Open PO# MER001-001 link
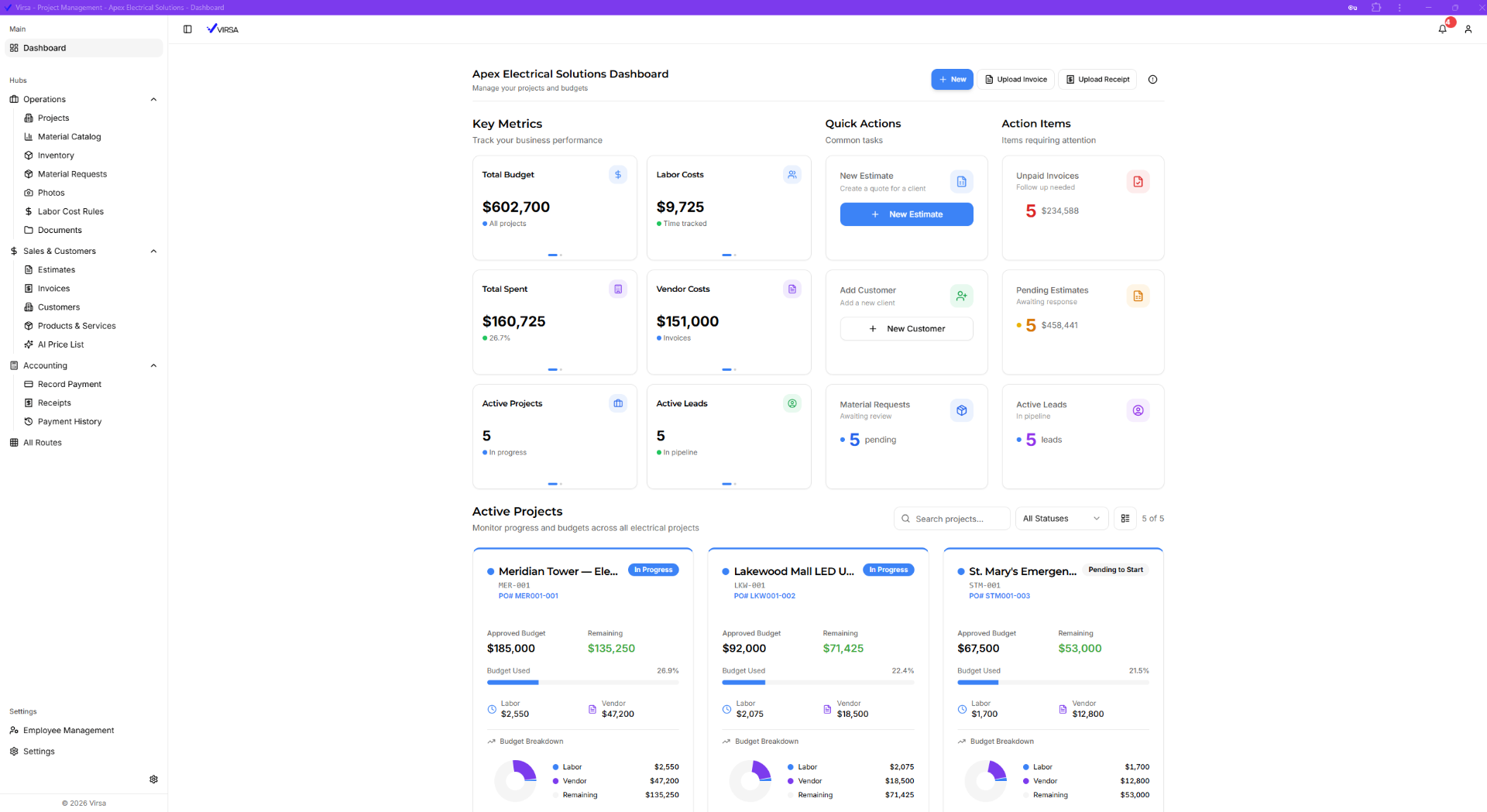Image resolution: width=1487 pixels, height=812 pixels. [528, 596]
